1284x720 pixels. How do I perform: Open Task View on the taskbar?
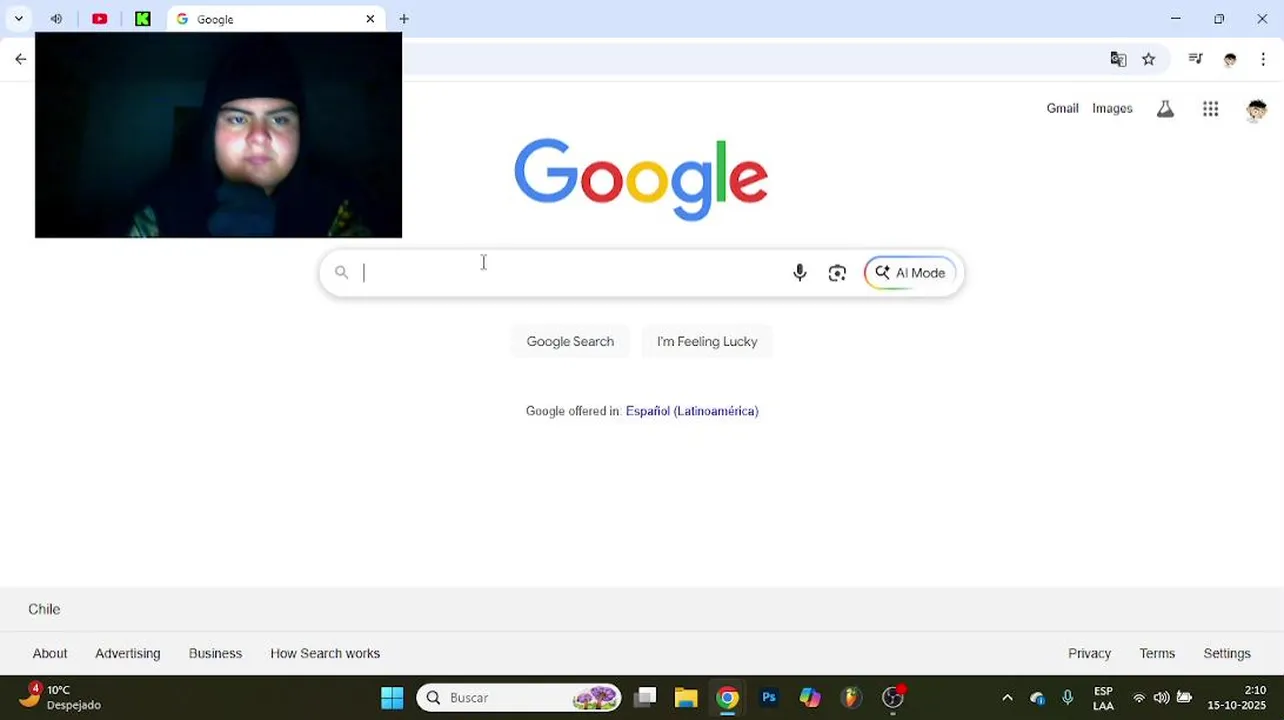(645, 697)
